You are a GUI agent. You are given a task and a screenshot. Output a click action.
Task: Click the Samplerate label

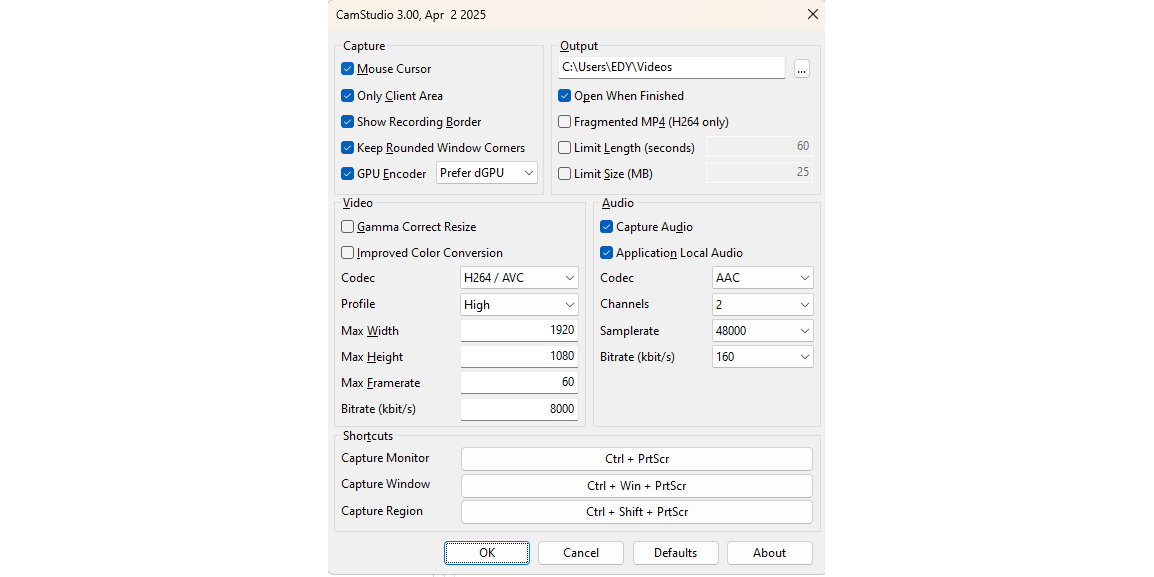click(x=629, y=330)
